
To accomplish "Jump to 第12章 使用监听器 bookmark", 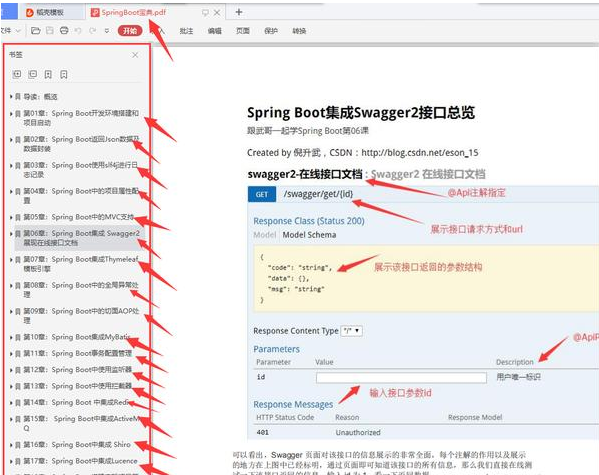I will tap(78, 370).
